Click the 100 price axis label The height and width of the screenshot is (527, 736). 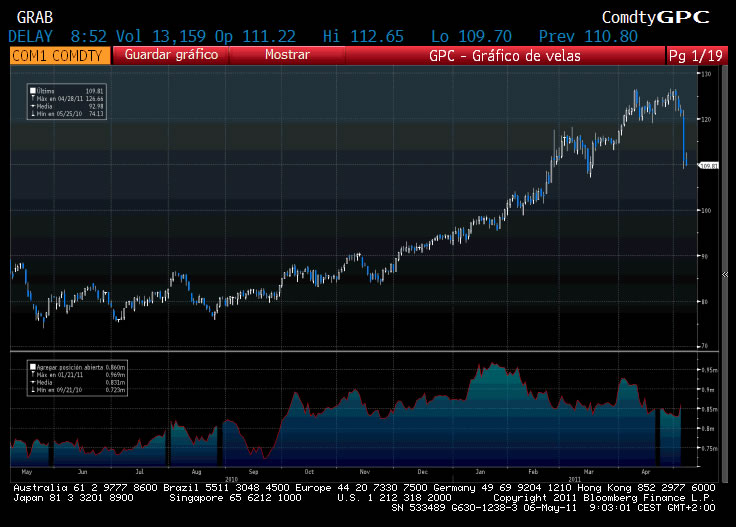706,211
